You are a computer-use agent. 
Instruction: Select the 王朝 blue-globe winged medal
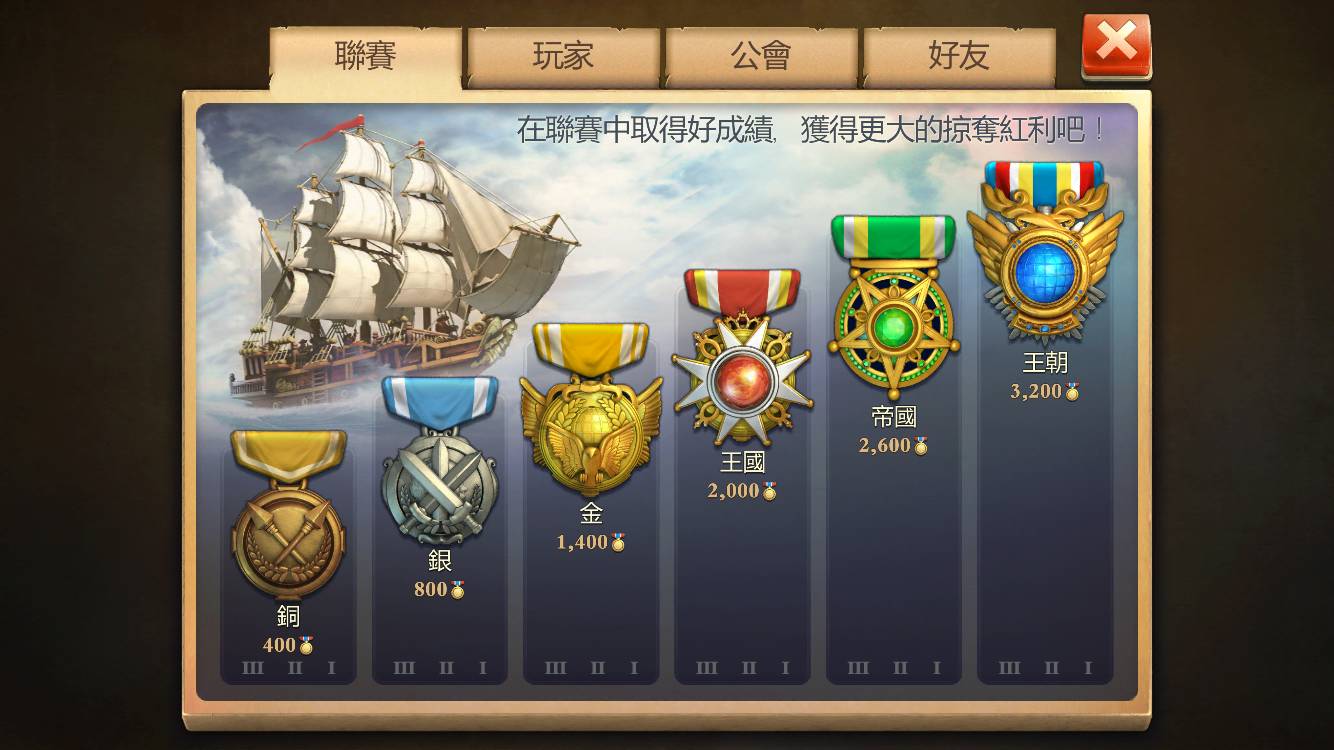point(1045,253)
